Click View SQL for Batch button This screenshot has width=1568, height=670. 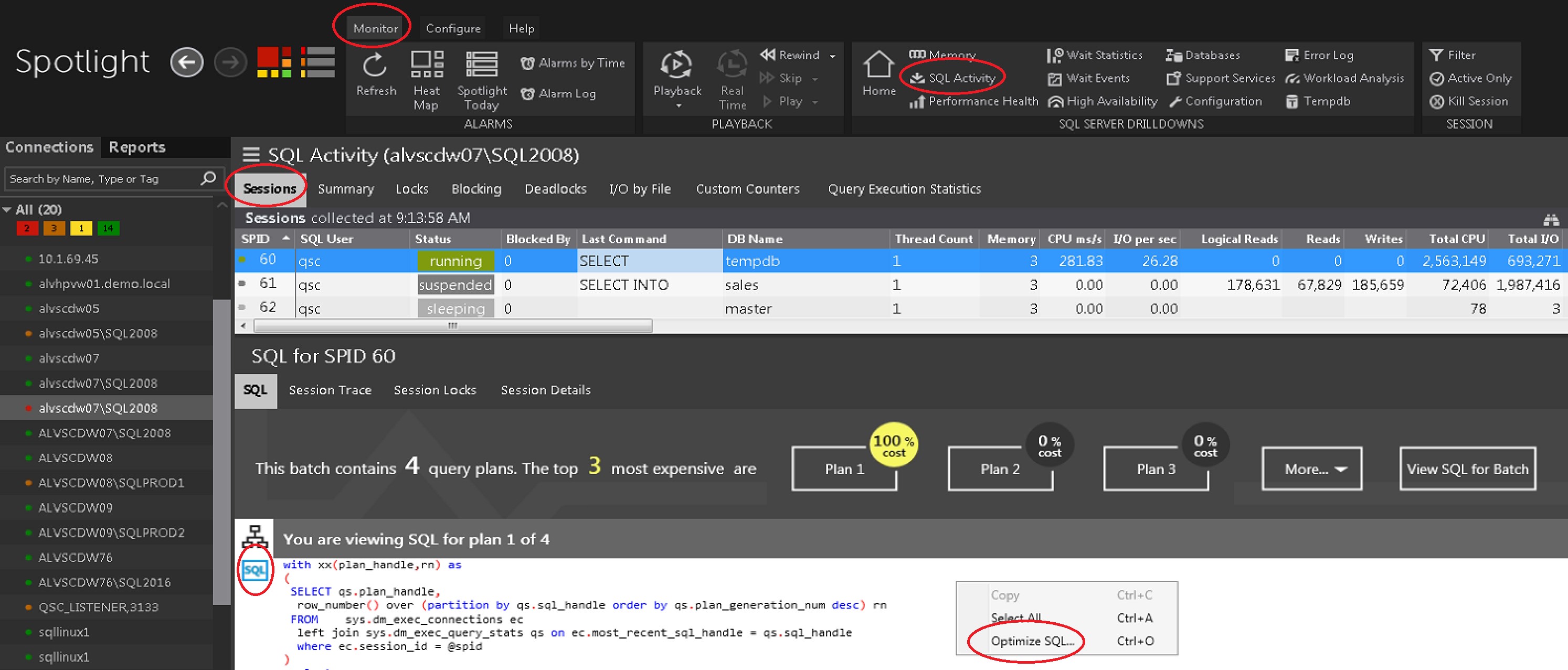(1467, 469)
